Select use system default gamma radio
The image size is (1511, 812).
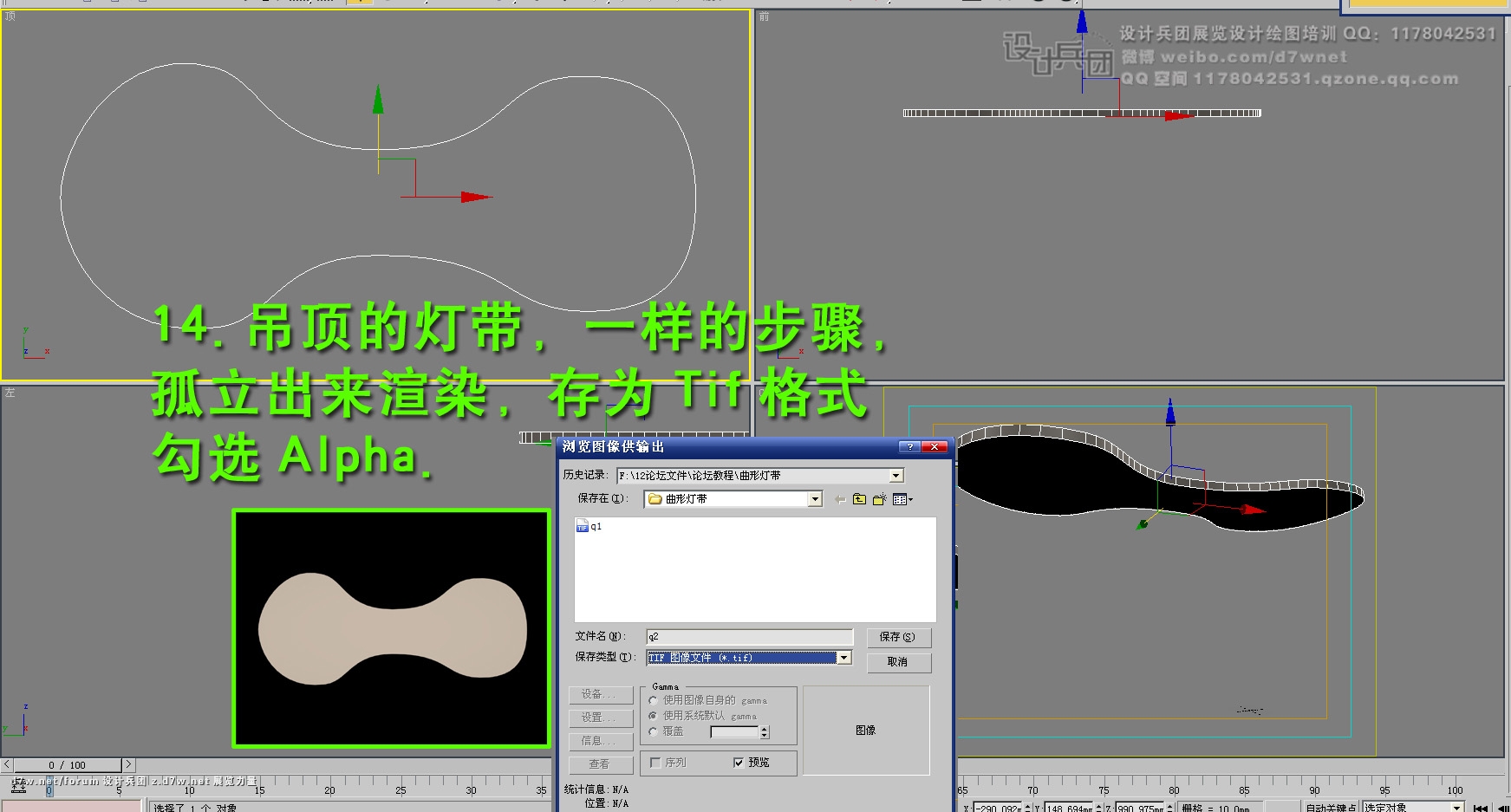(x=654, y=716)
